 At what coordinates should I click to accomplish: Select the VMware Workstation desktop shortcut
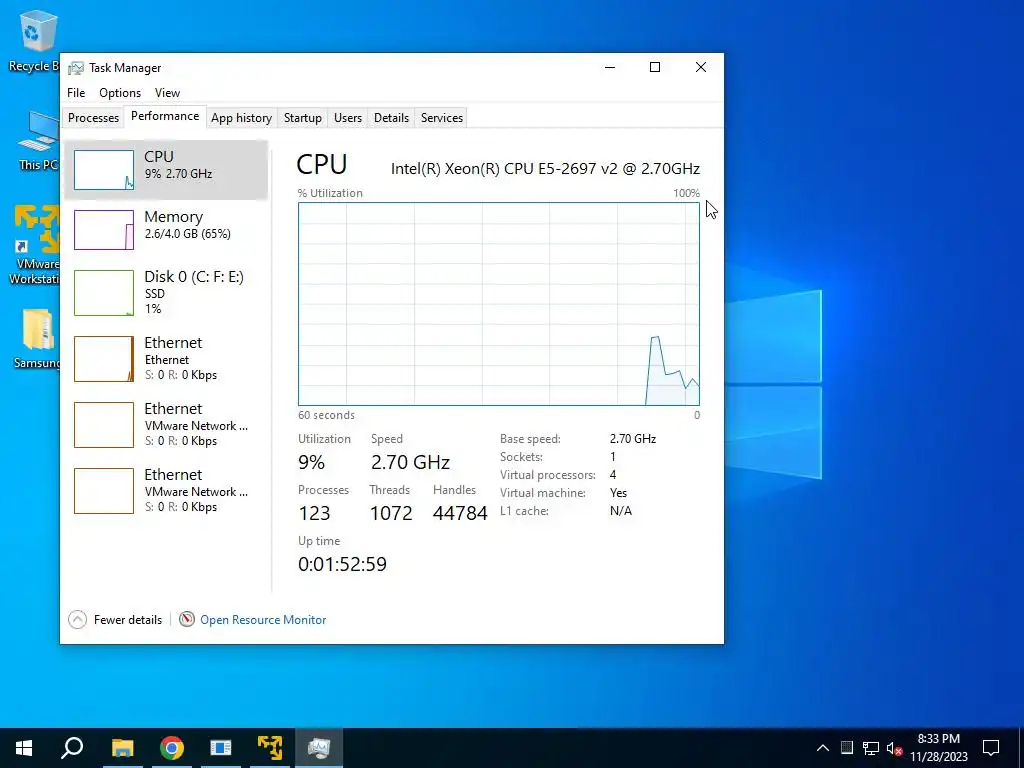pyautogui.click(x=36, y=245)
